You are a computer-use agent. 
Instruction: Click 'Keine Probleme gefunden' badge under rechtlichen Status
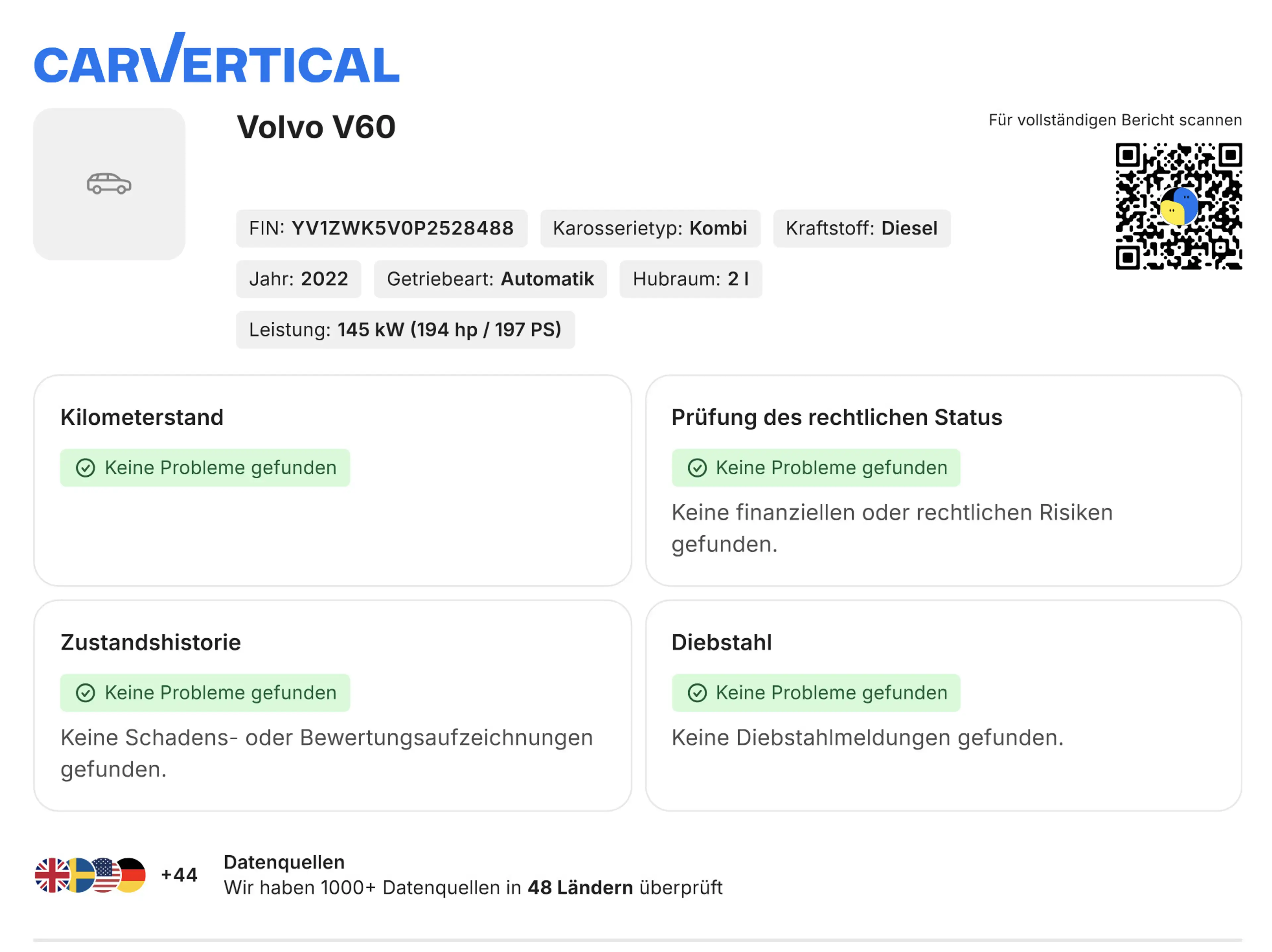coord(816,468)
